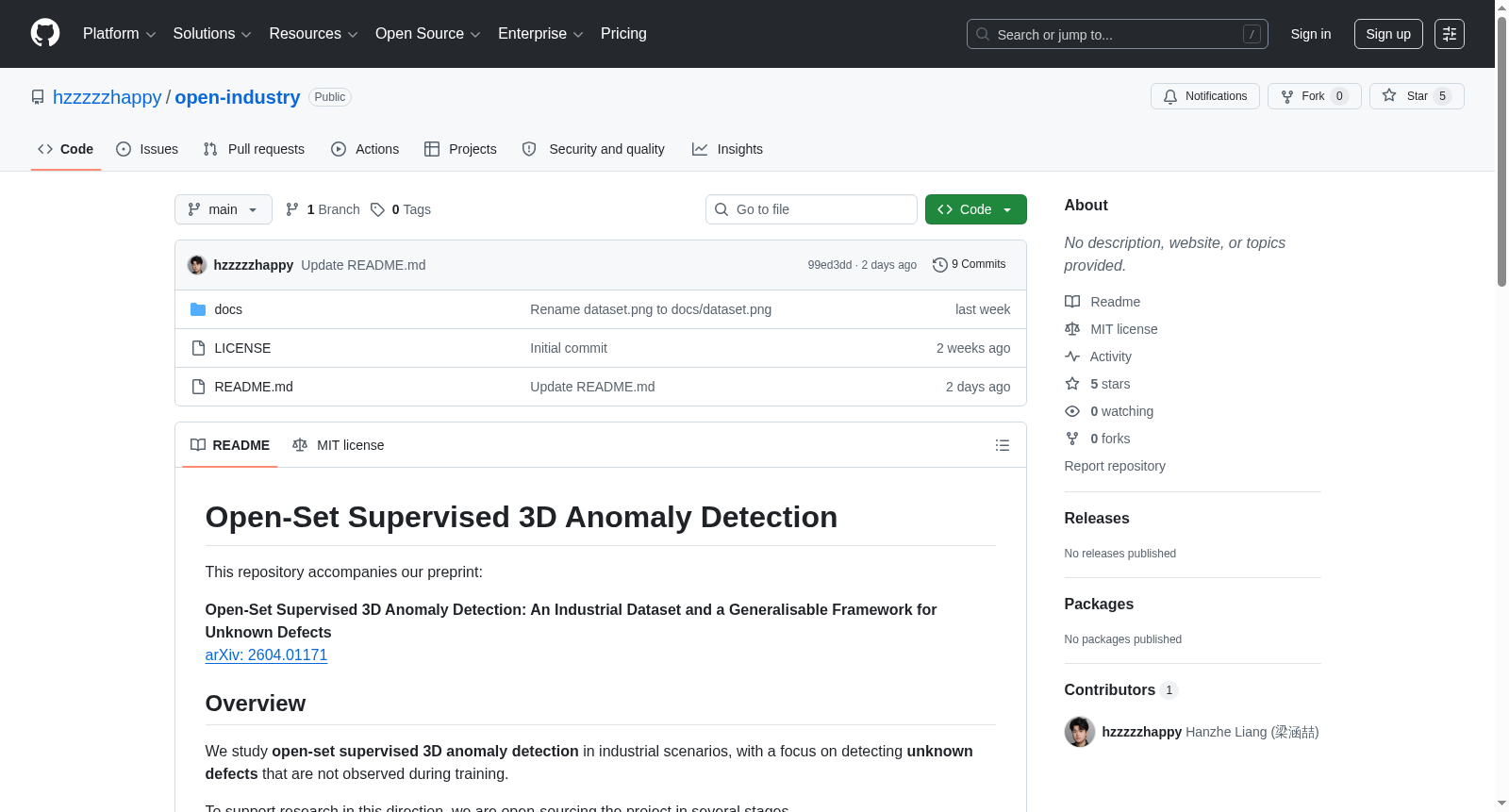Viewport: 1509px width, 812px height.
Task: Open the docs folder
Action: [x=228, y=309]
